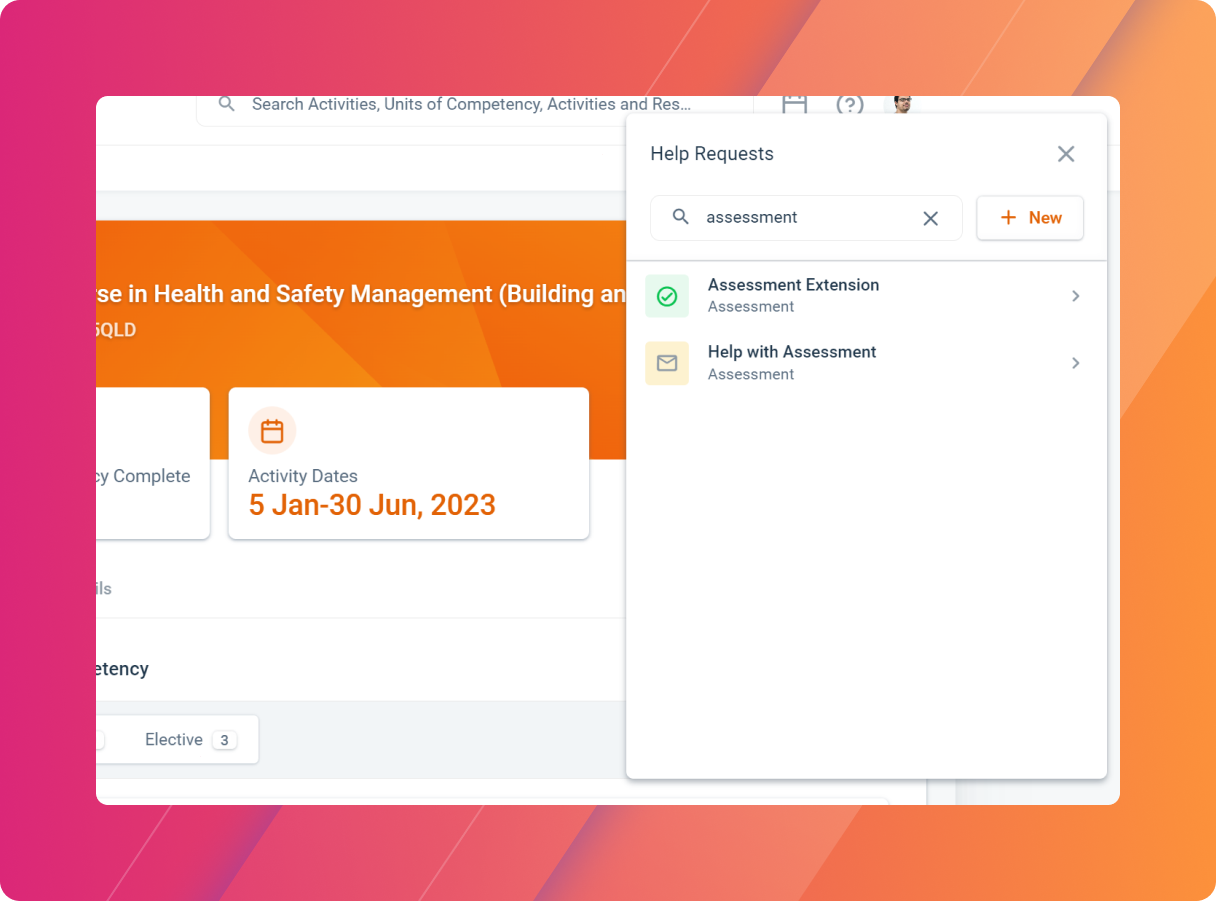This screenshot has width=1216, height=901.
Task: Click the magnifier icon in the Help Requests search
Action: coord(681,217)
